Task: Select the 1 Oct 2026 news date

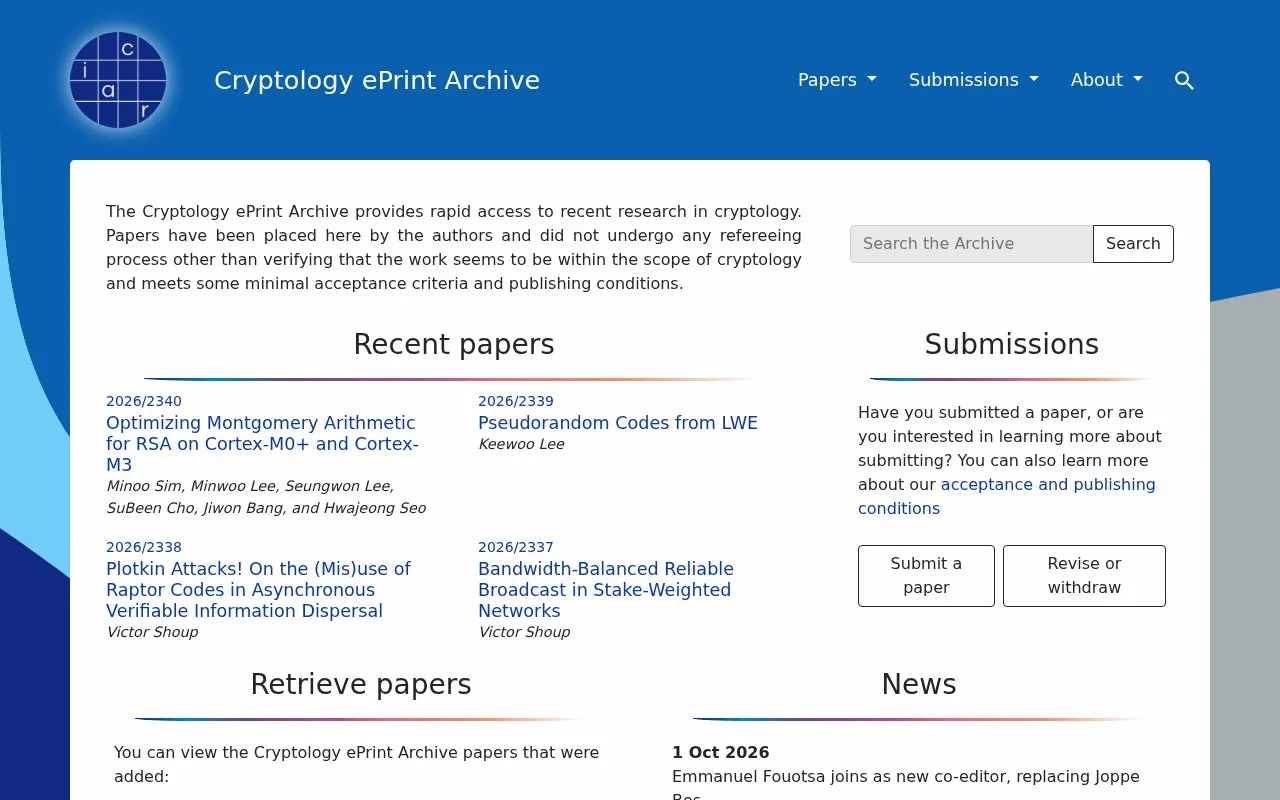Action: point(720,752)
